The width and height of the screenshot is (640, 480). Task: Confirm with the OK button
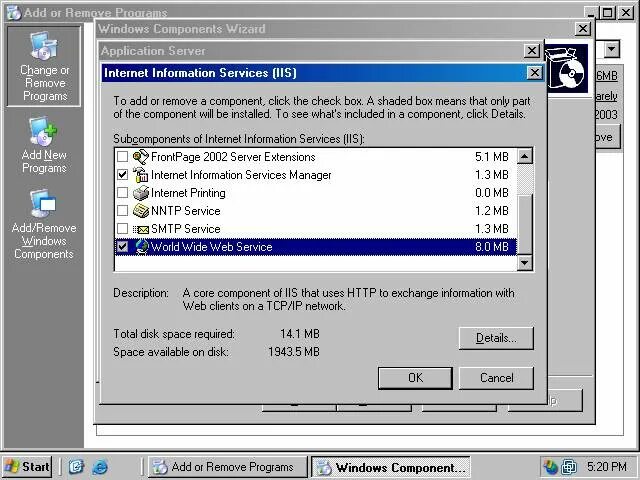tap(415, 378)
